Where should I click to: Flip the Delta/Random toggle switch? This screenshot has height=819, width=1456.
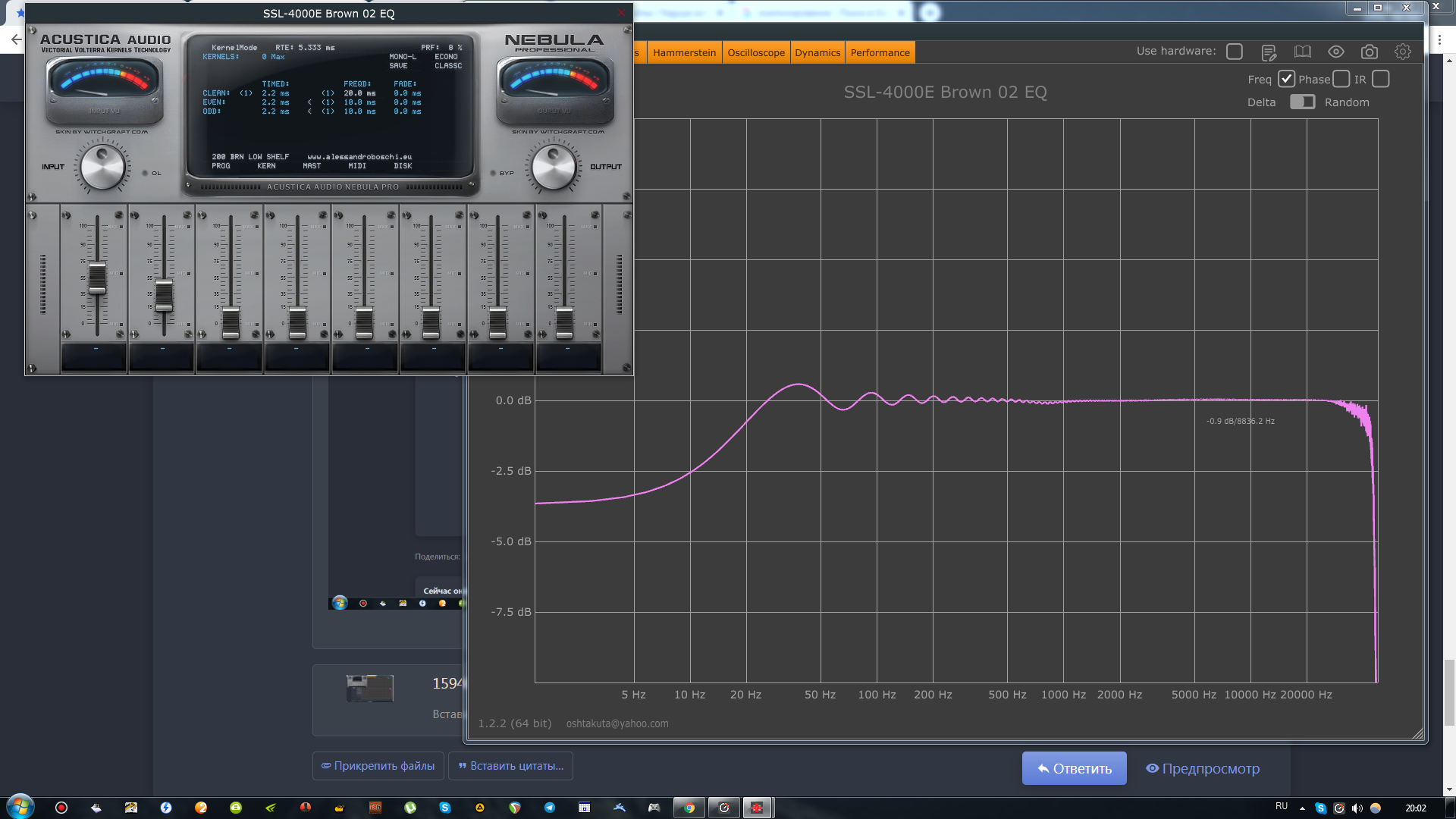point(1302,102)
